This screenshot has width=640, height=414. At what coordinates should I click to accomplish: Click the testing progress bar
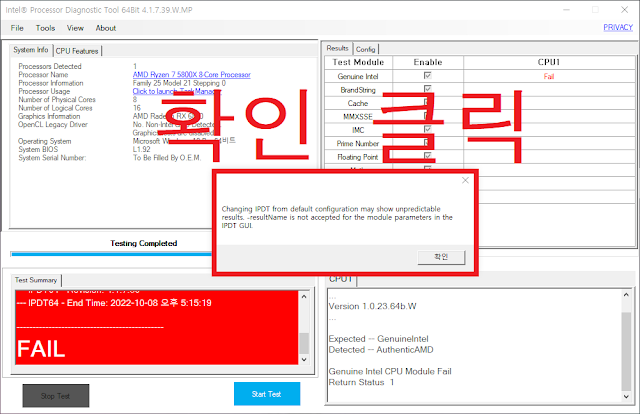pos(111,254)
